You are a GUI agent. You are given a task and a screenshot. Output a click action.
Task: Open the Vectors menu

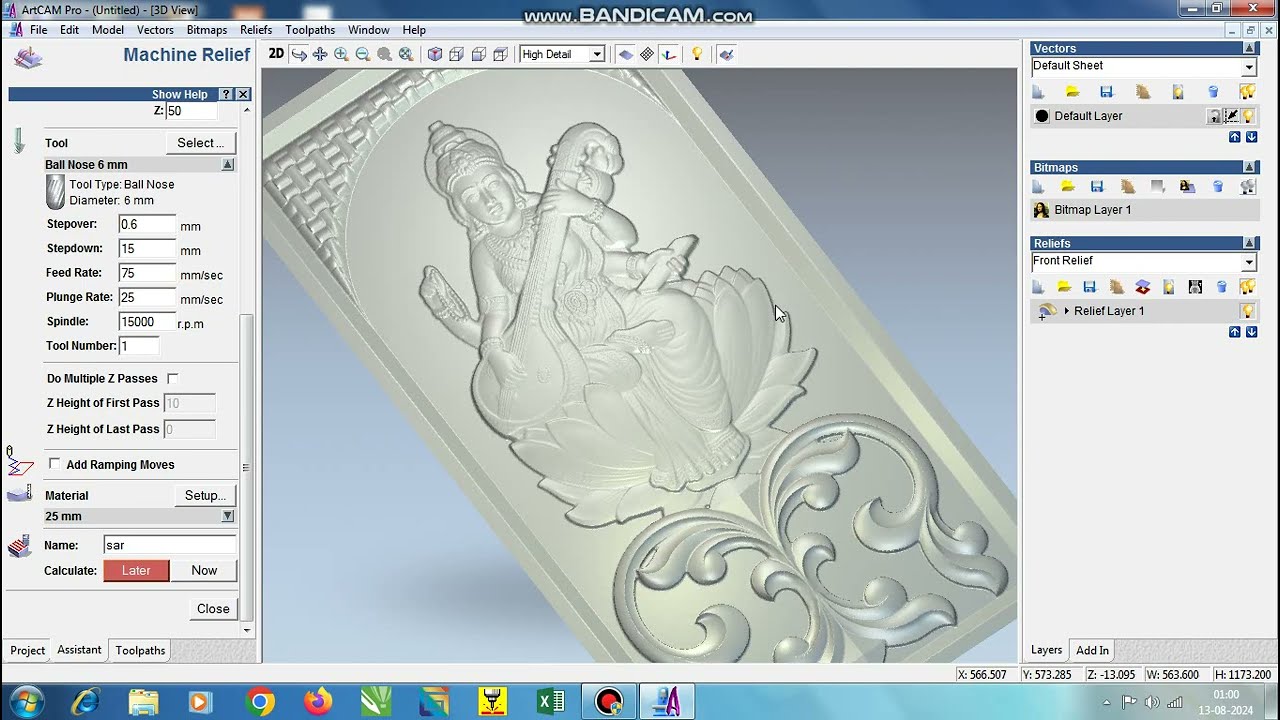[155, 30]
